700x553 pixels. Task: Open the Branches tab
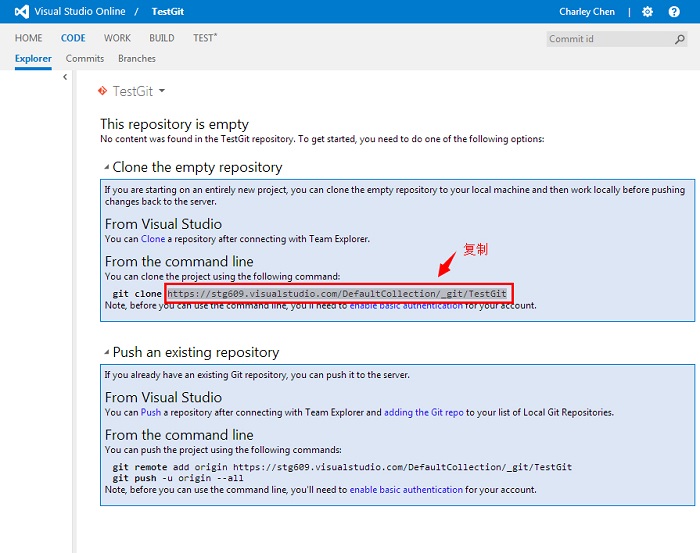(137, 59)
